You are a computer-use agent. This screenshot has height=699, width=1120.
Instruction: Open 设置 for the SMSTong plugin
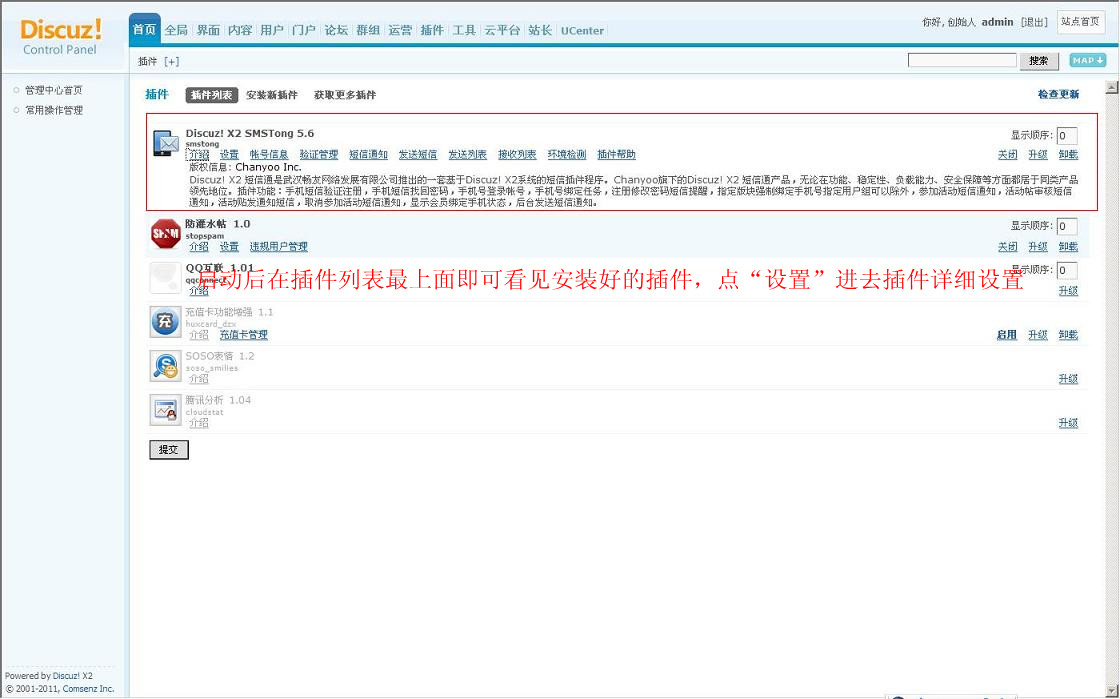point(229,154)
